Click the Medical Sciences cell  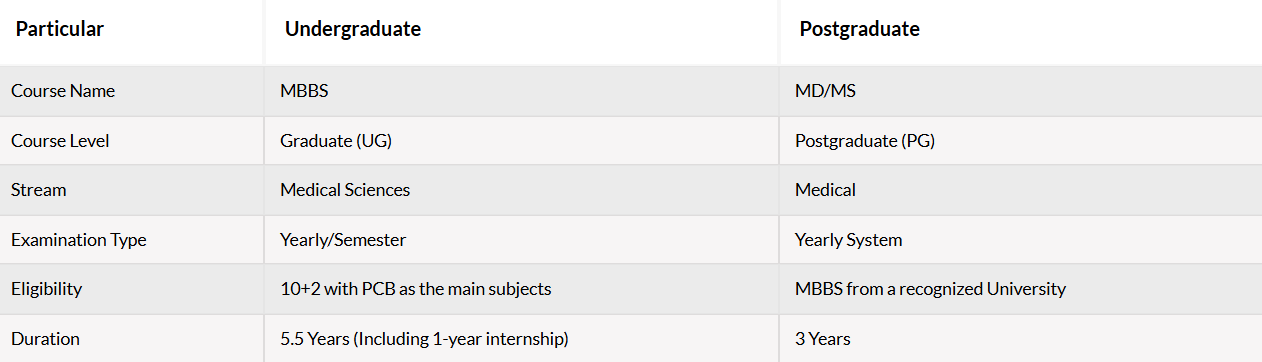[x=345, y=190]
